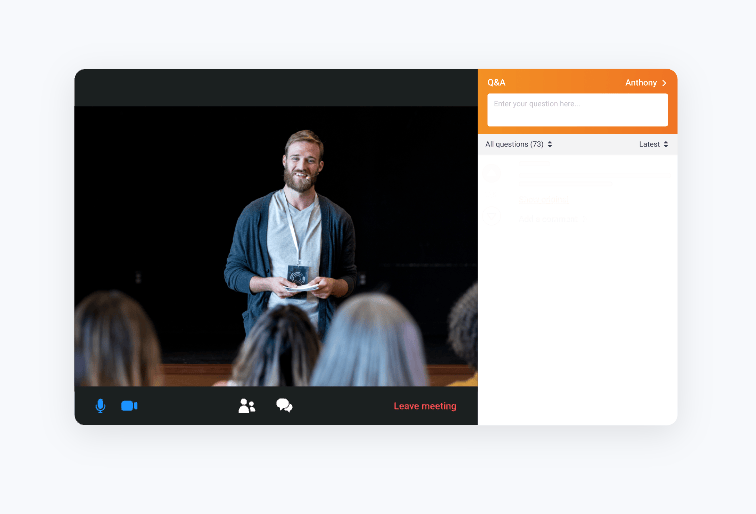Screen dimensions: 756x514
Task: Focus the 'Enter your question here' field
Action: coord(577,109)
